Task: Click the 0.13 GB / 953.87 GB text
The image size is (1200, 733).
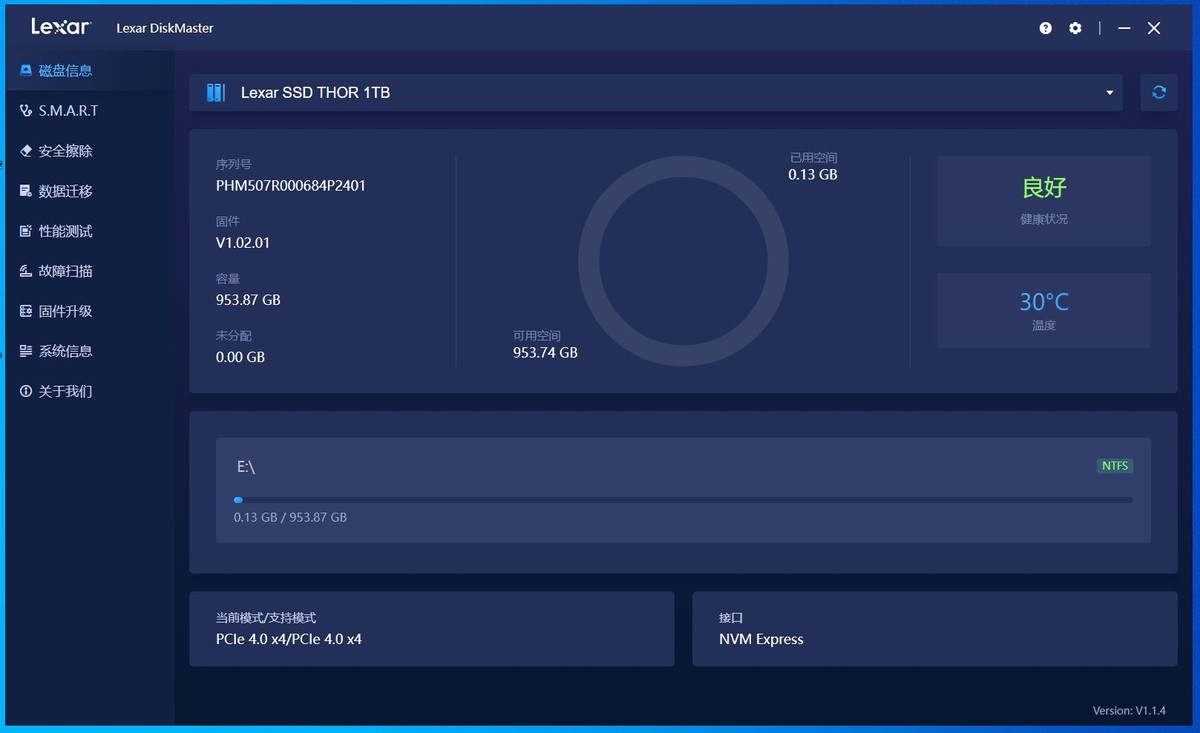Action: point(290,517)
